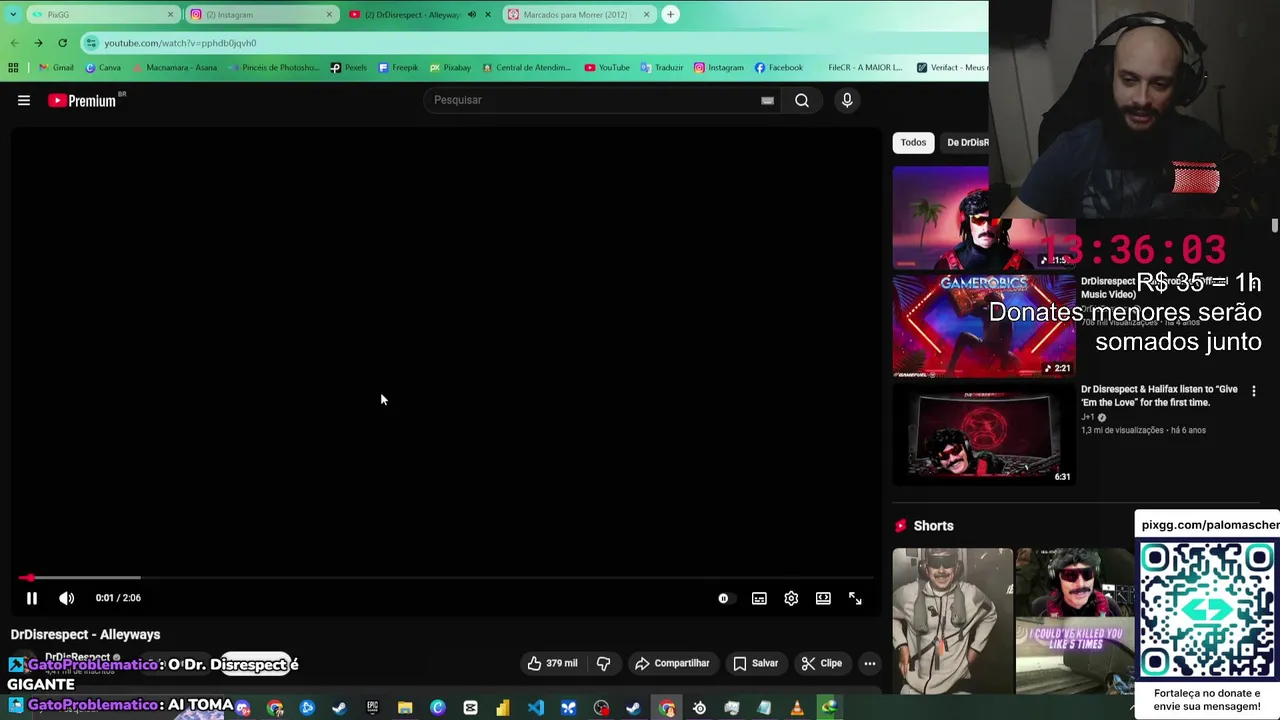Open the apps grid in bookmarks bar
Viewport: 1280px width, 720px height.
[x=13, y=67]
